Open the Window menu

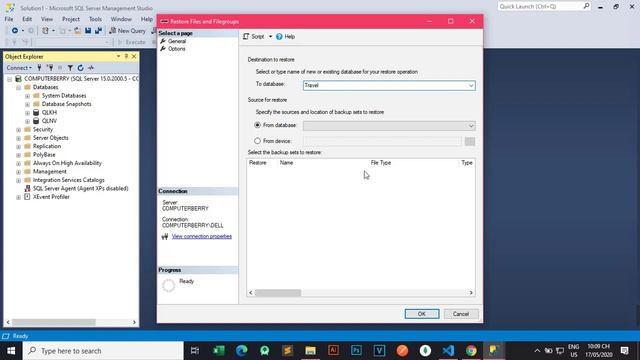[121, 19]
